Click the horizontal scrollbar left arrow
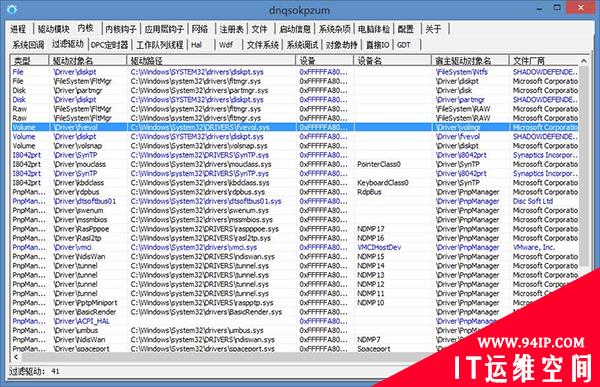The image size is (600, 387). pos(16,357)
